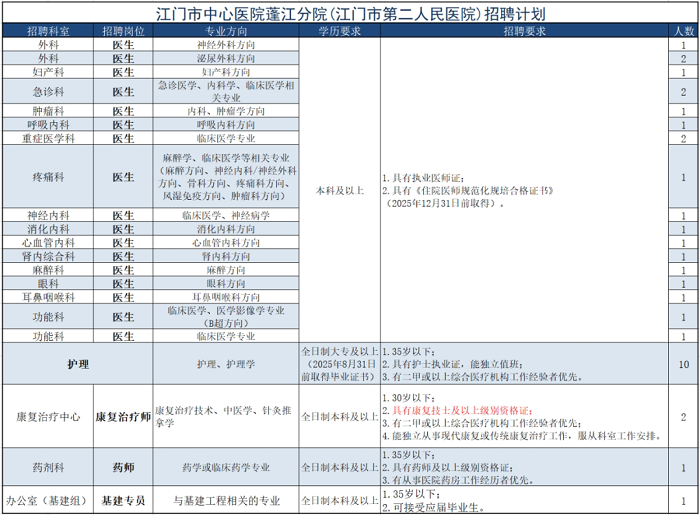Select the 药学或临床药学专业 cell
The image size is (700, 515).
pyautogui.click(x=226, y=467)
